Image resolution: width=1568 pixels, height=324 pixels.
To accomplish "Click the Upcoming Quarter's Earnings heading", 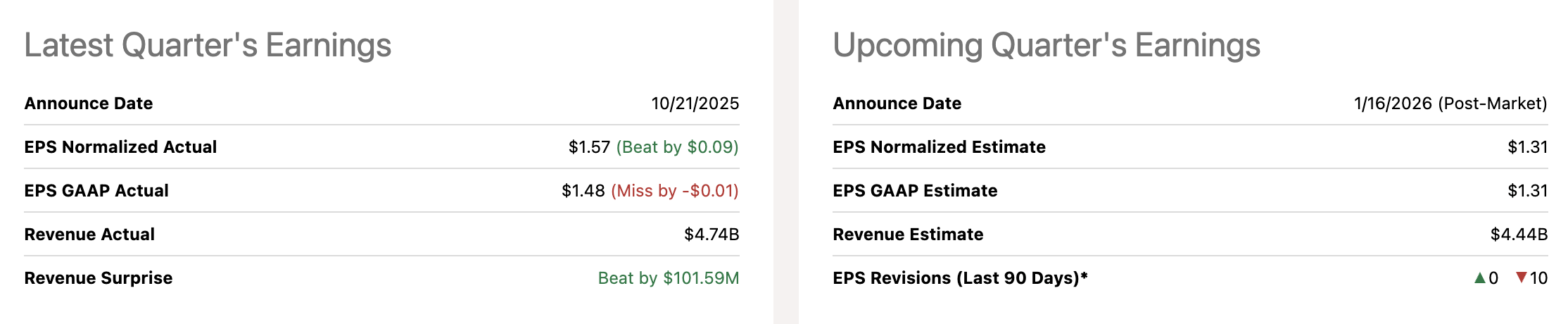I will pyautogui.click(x=1046, y=45).
